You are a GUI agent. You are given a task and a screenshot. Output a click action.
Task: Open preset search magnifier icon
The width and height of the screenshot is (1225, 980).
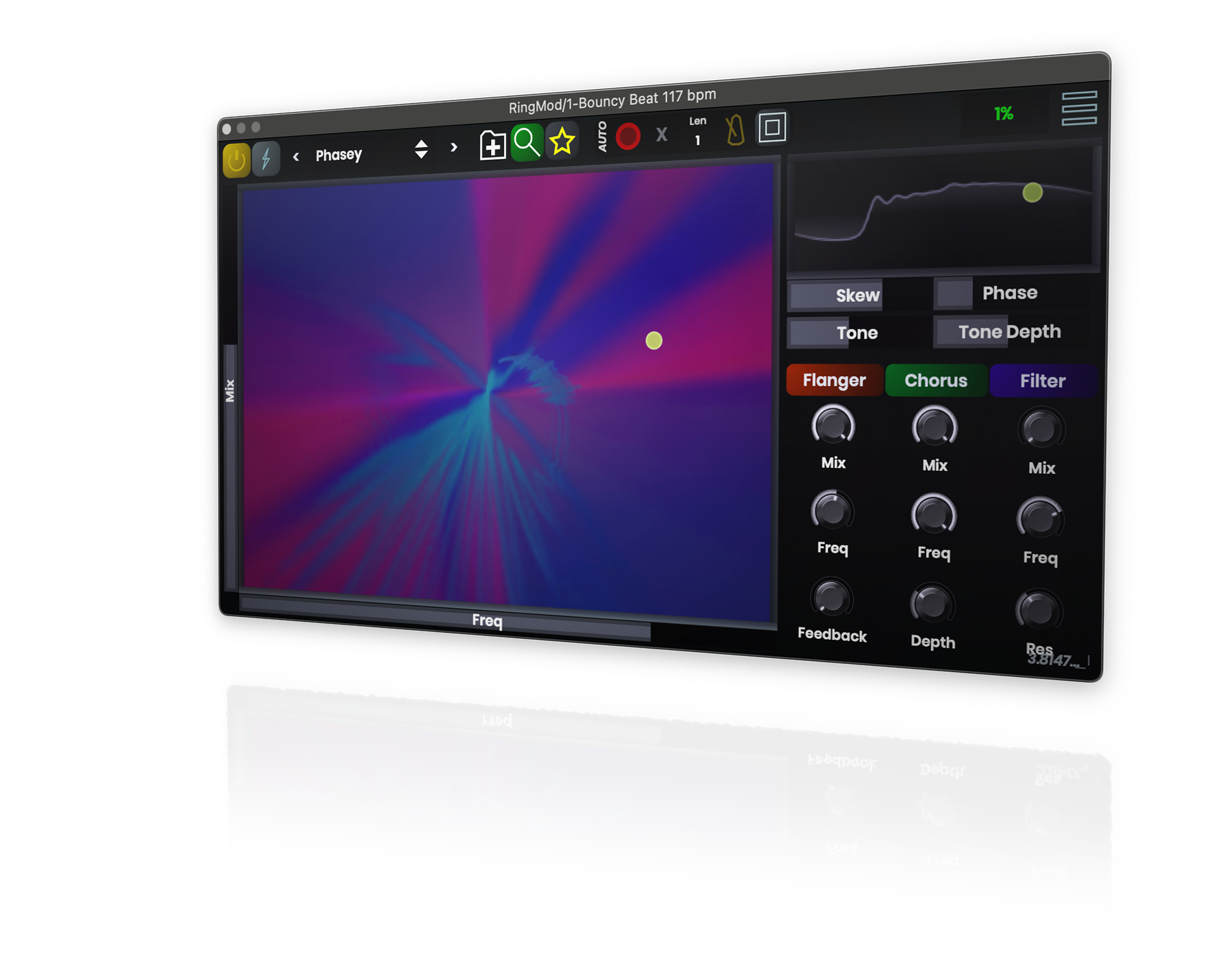point(527,143)
